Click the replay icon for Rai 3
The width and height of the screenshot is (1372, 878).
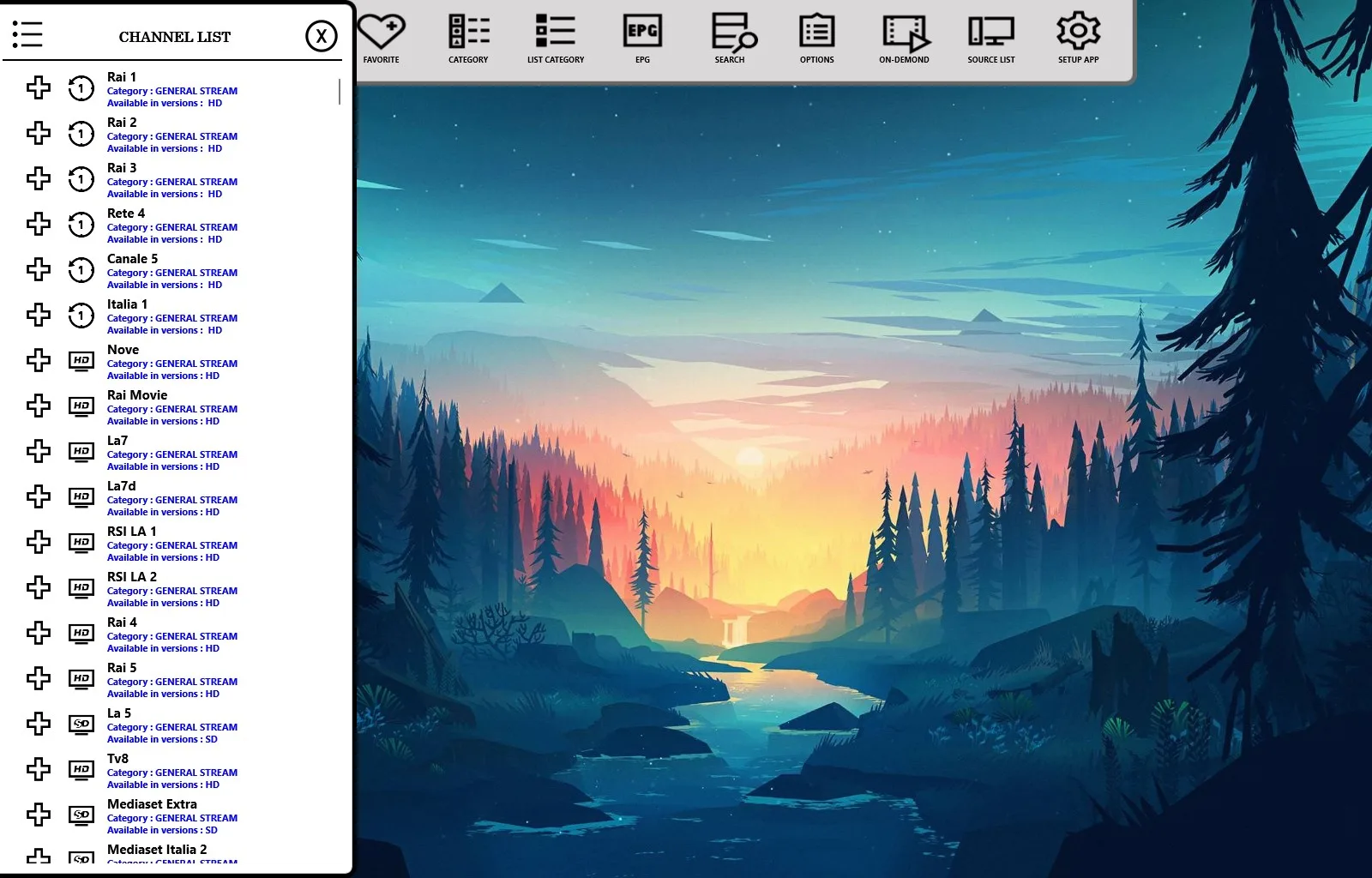coord(81,178)
